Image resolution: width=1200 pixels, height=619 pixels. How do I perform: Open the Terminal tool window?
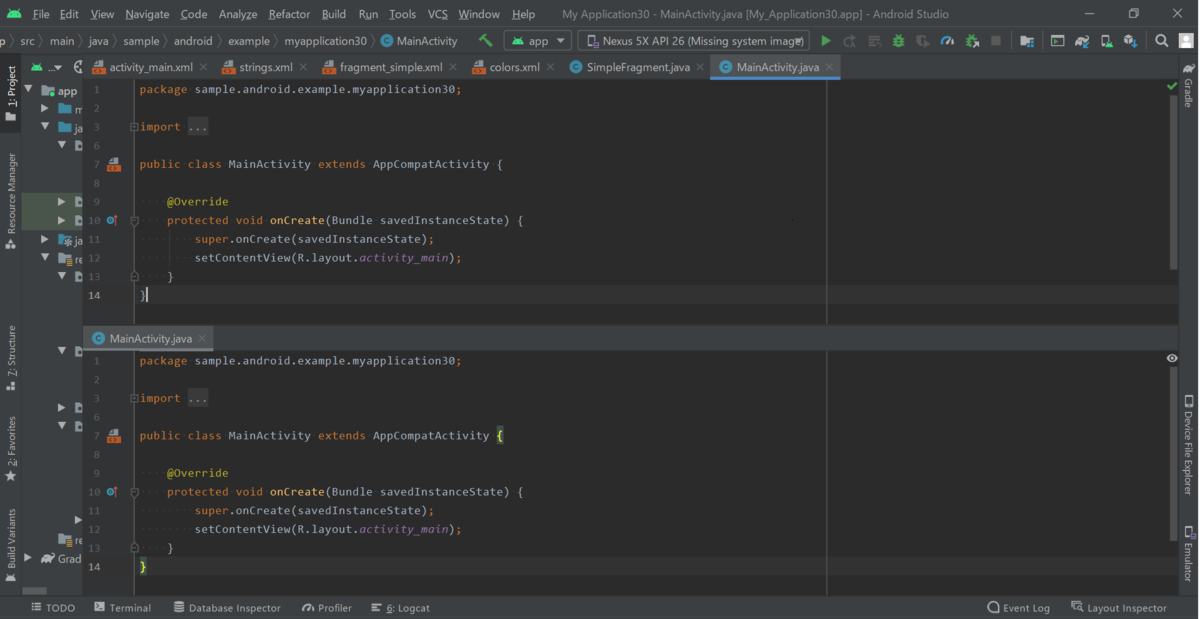tap(122, 607)
